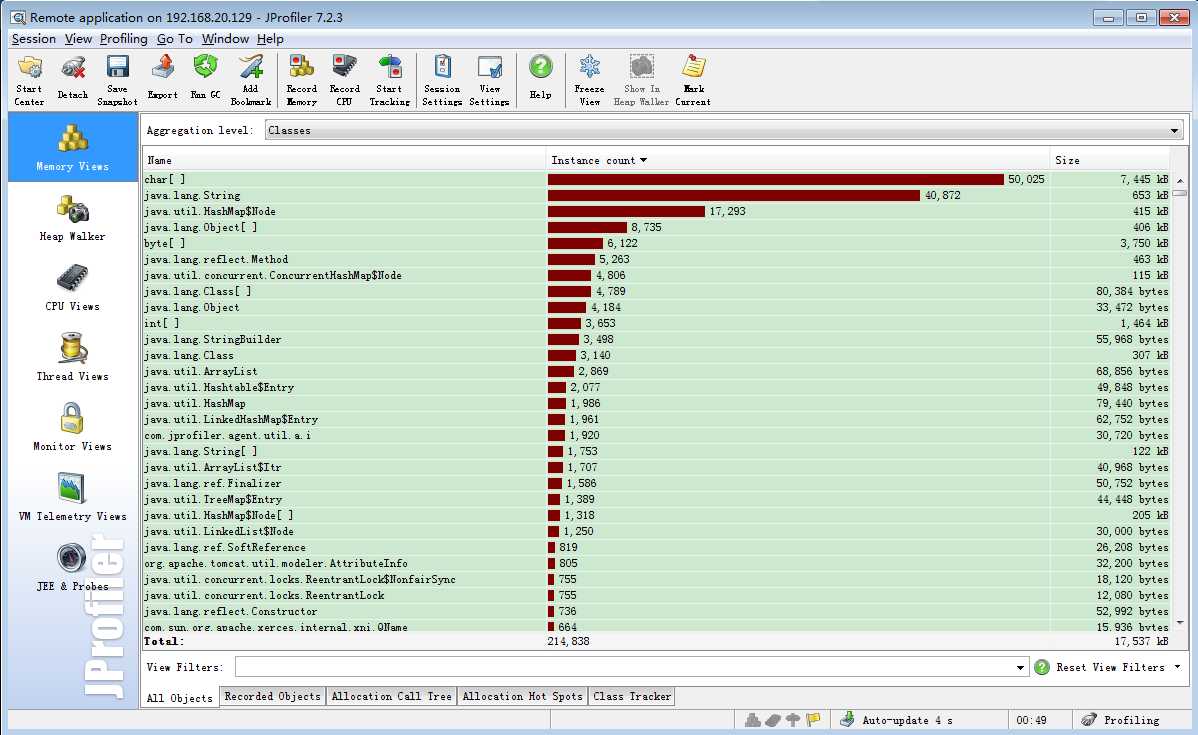Image resolution: width=1198 pixels, height=735 pixels.
Task: Click Reset View Filters
Action: [1110, 667]
